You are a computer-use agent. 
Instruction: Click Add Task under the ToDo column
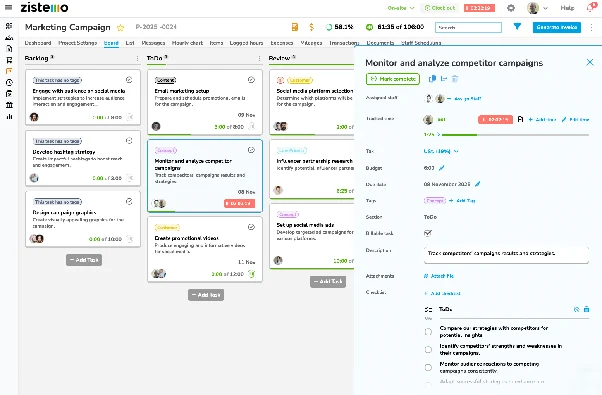pyautogui.click(x=206, y=295)
